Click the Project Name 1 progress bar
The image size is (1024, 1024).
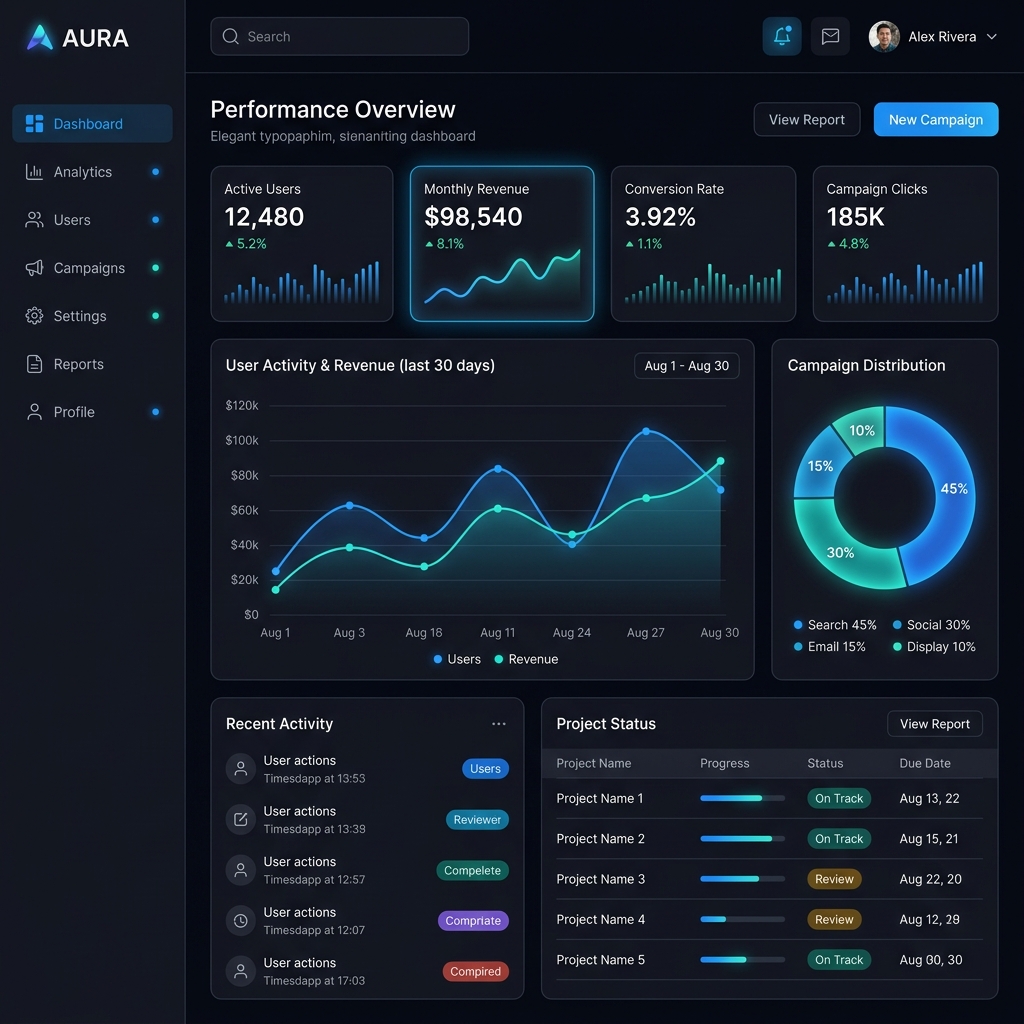tap(743, 798)
